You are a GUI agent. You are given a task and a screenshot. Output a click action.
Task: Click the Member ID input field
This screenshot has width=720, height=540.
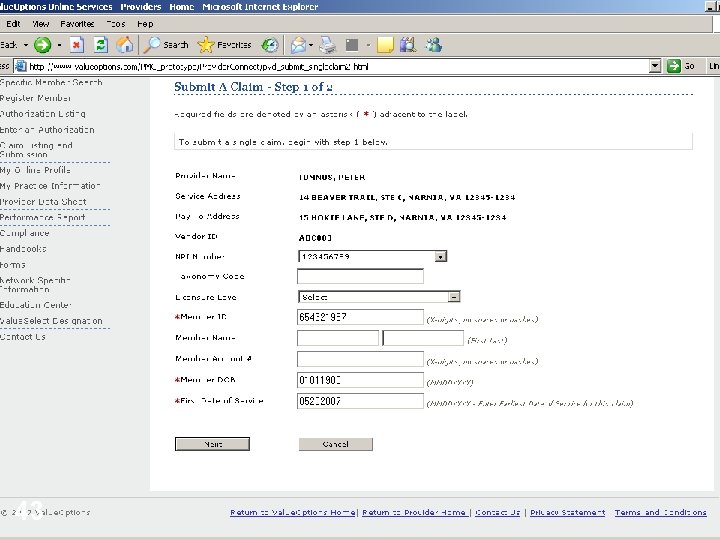pos(360,317)
